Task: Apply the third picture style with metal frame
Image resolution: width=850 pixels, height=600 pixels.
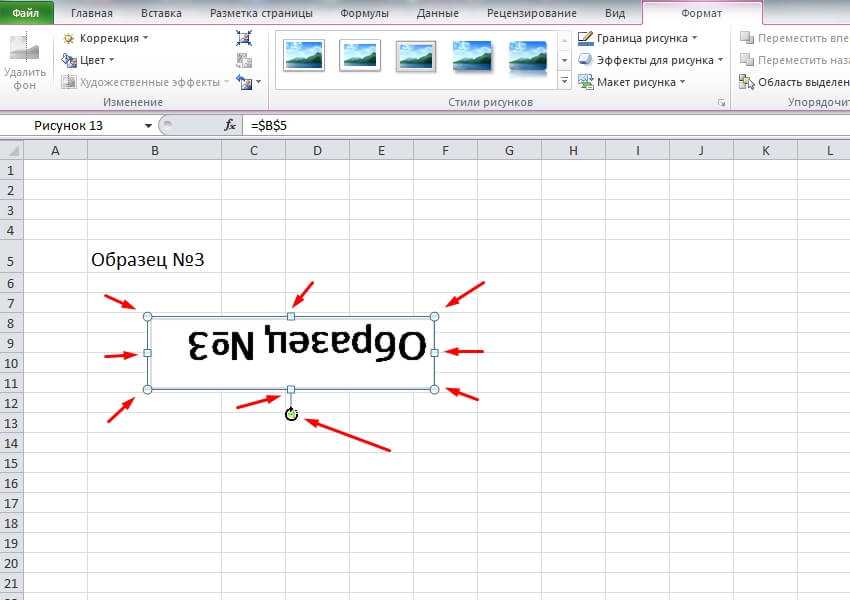Action: pos(416,55)
